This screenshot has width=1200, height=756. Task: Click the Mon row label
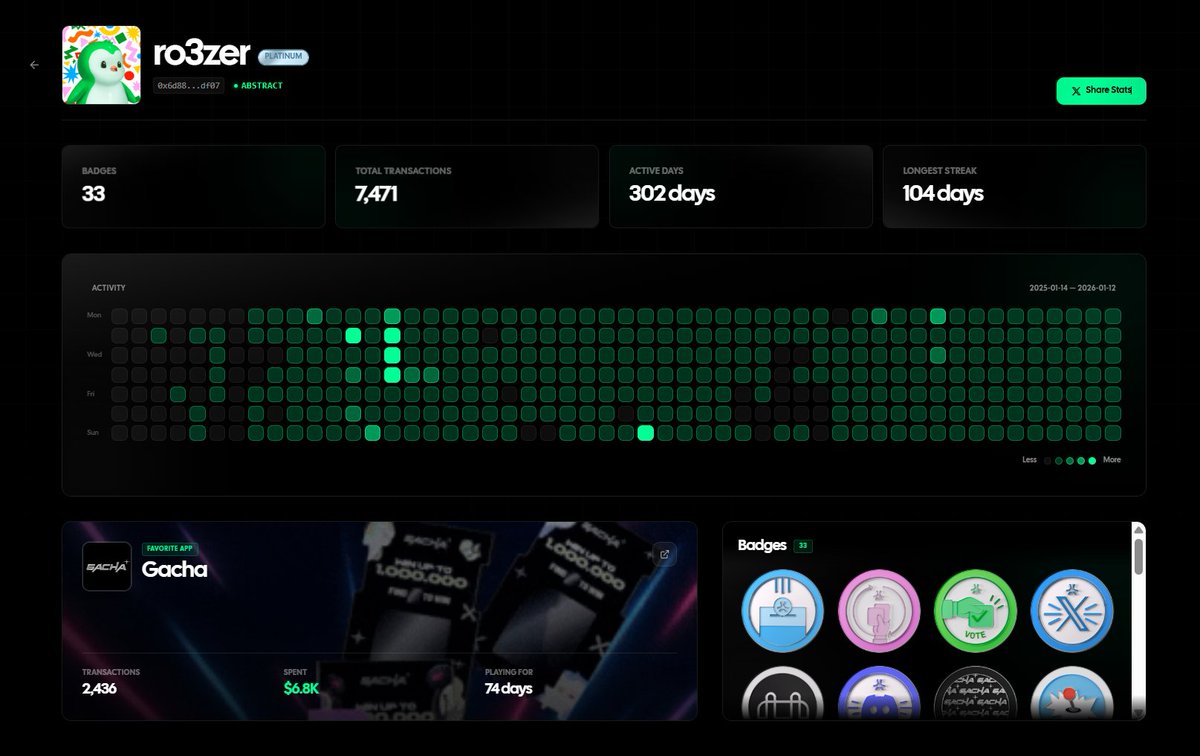point(95,316)
